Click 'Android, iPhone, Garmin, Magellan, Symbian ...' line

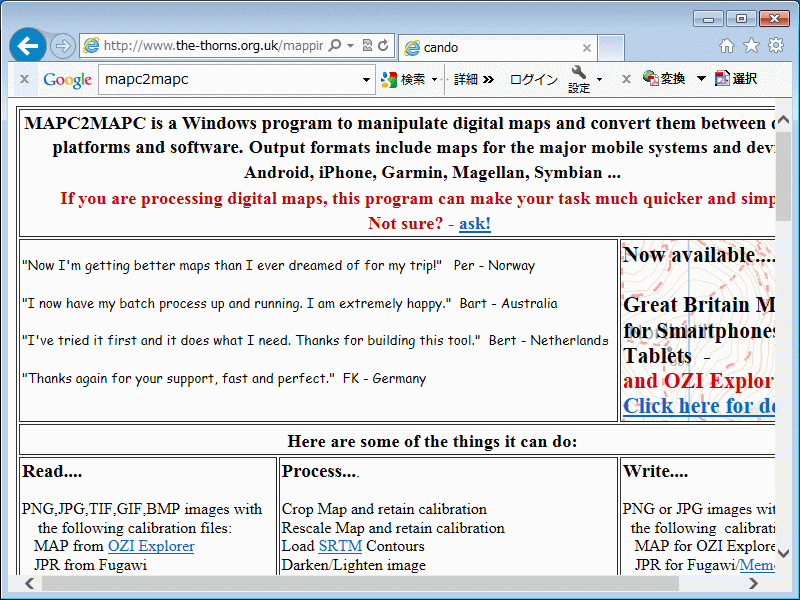(432, 173)
